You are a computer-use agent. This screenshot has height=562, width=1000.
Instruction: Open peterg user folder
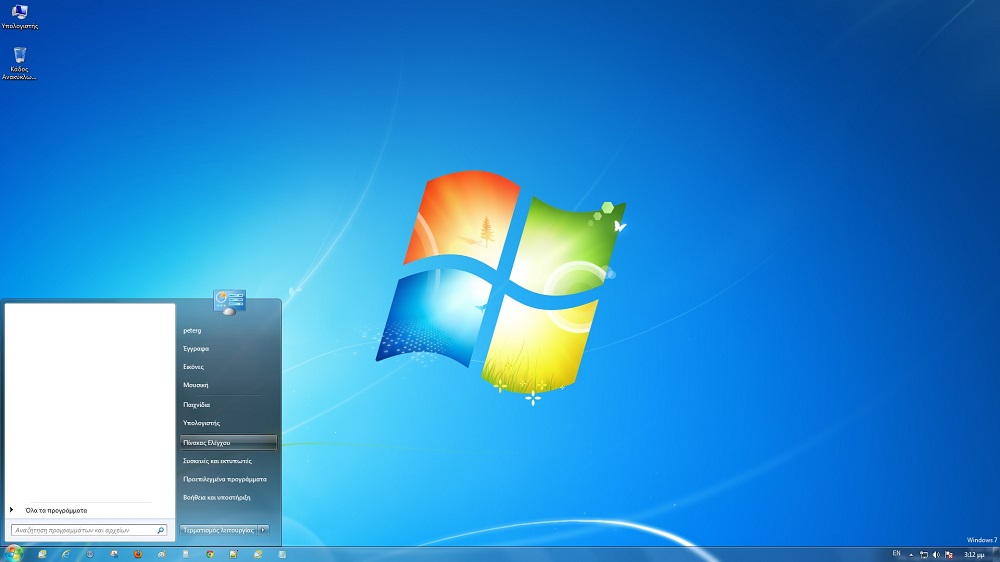click(x=192, y=330)
